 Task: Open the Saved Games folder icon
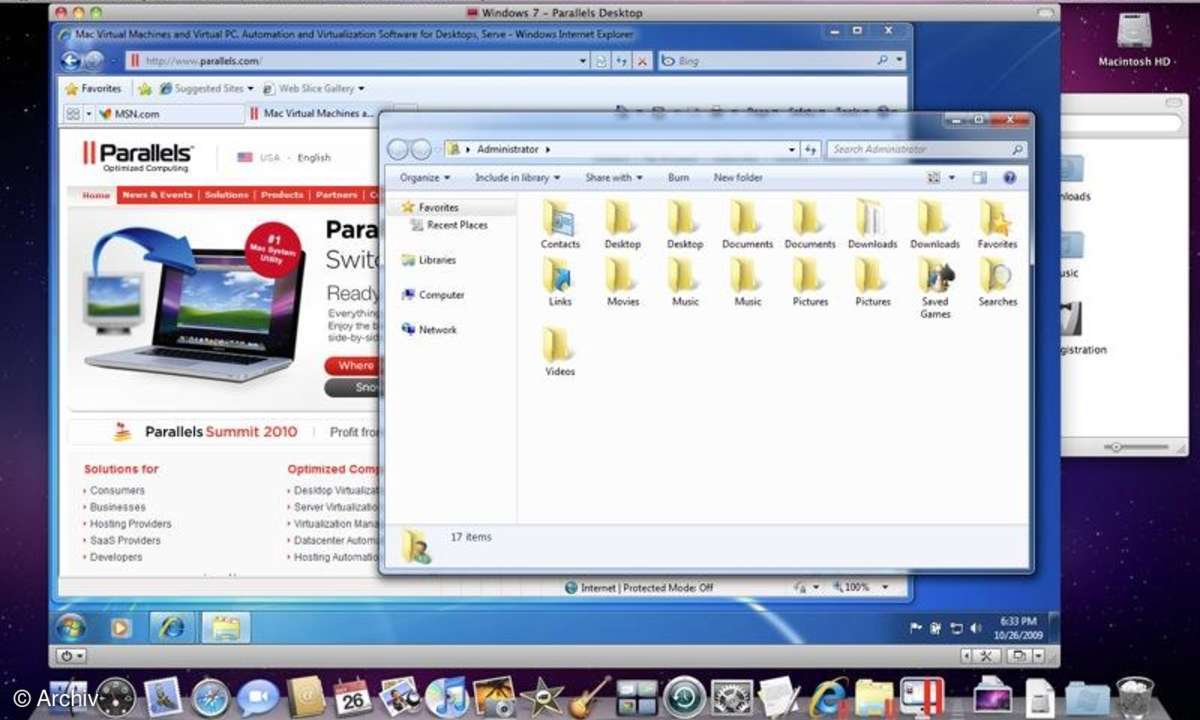935,276
